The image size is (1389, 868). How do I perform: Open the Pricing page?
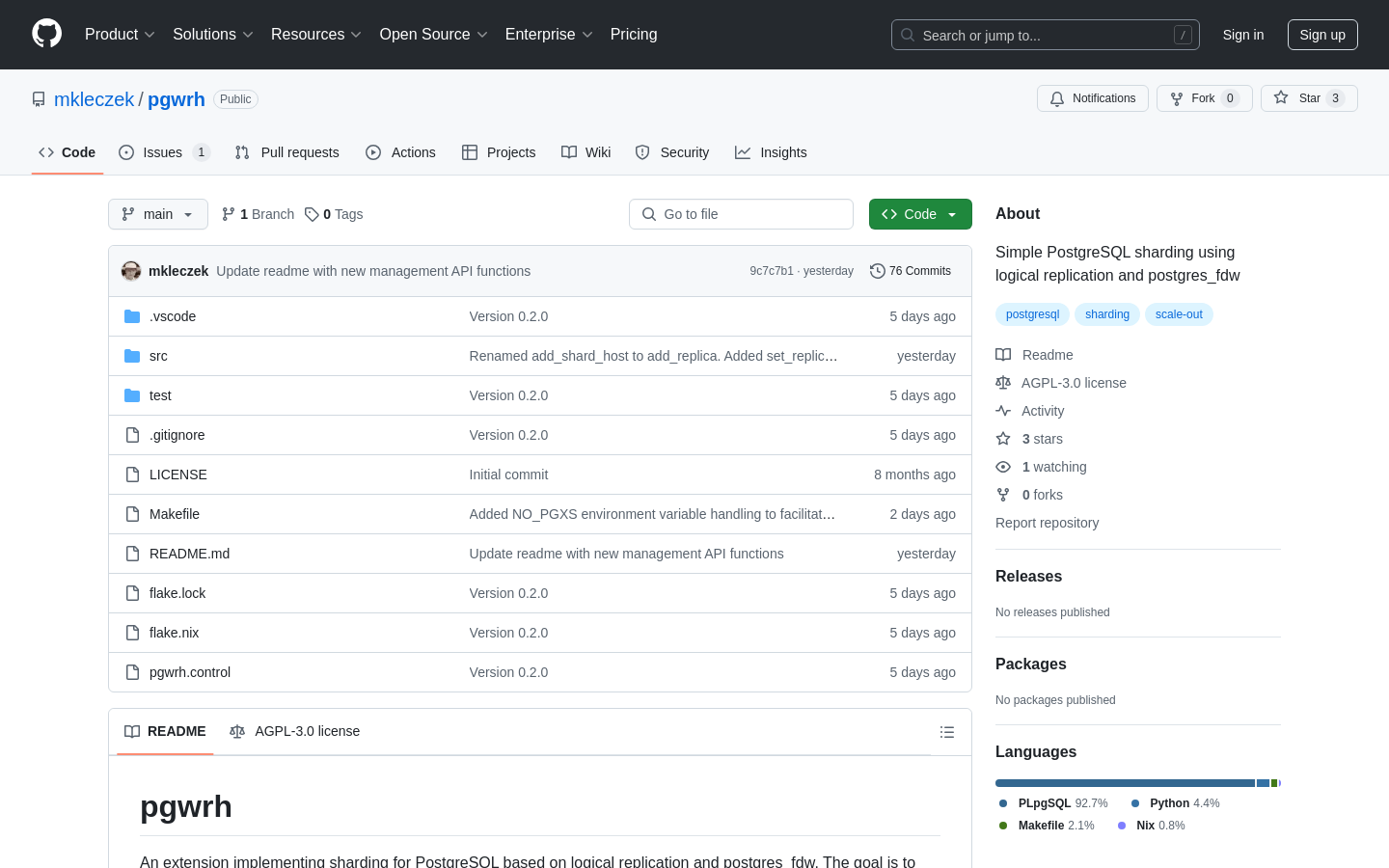pos(634,34)
